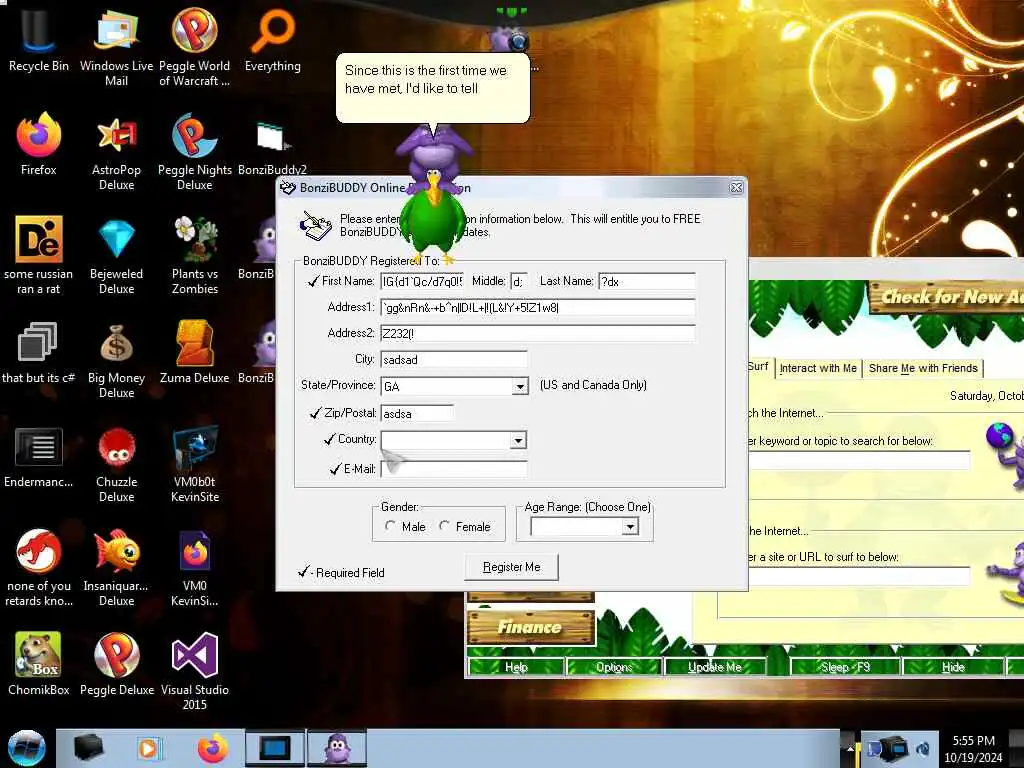Click the taskbar clock showing 5:55 PM

(x=973, y=749)
